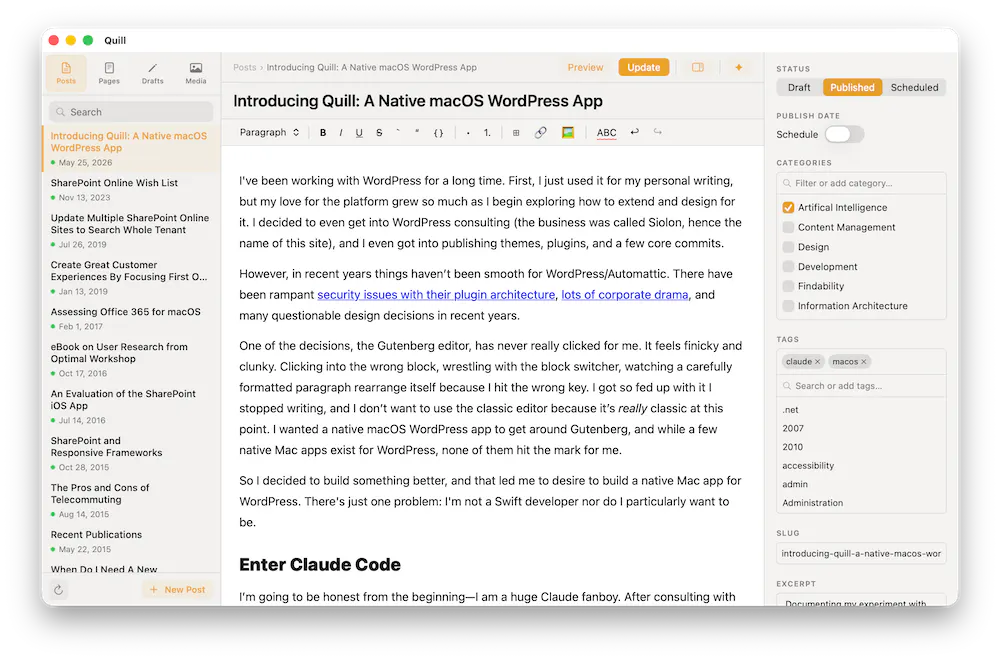Insert a blockquote with the quote icon
Screen dimensions: 1000x661
click(x=417, y=133)
